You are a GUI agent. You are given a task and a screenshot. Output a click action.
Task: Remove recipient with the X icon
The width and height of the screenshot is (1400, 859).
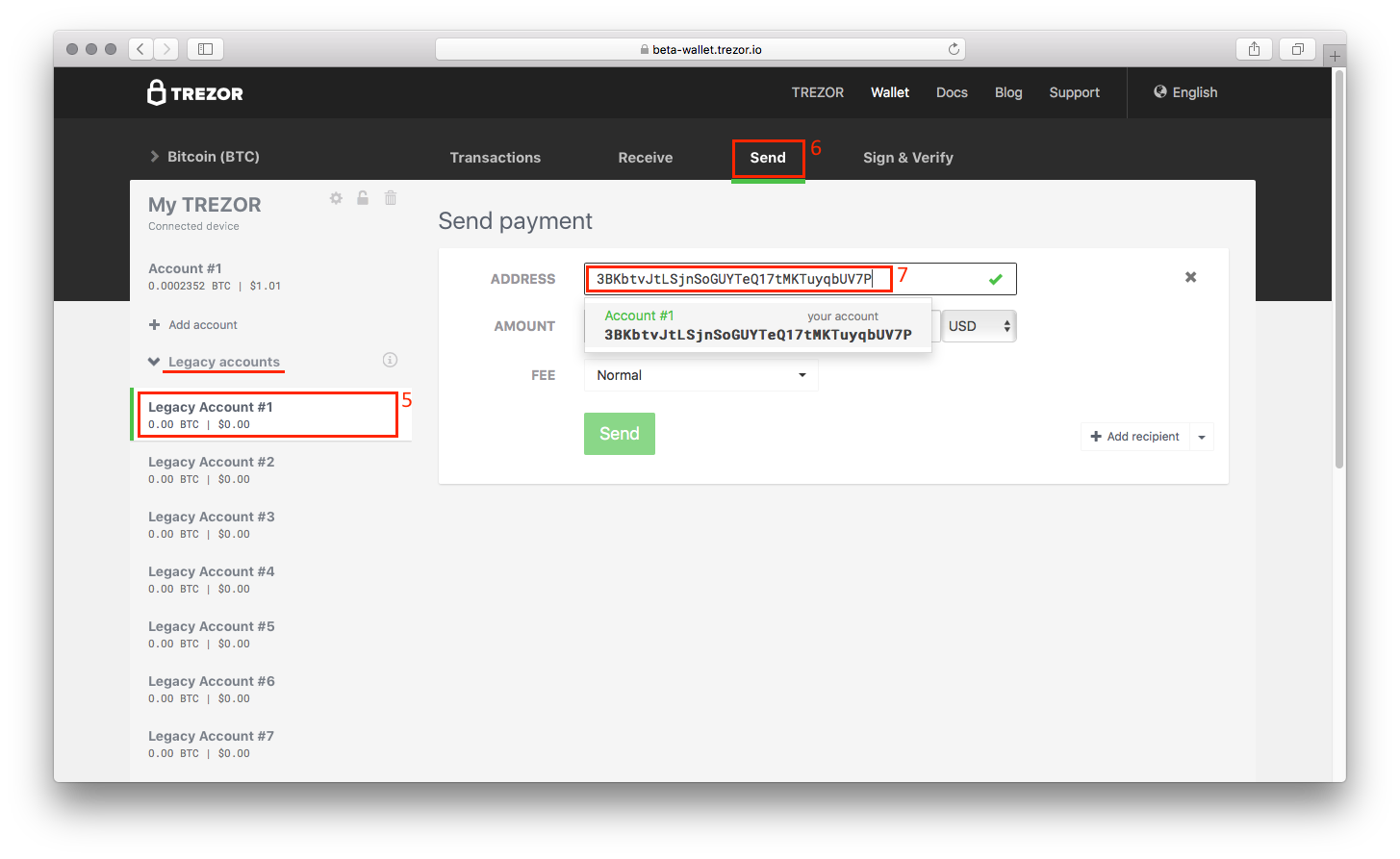pos(1191,277)
